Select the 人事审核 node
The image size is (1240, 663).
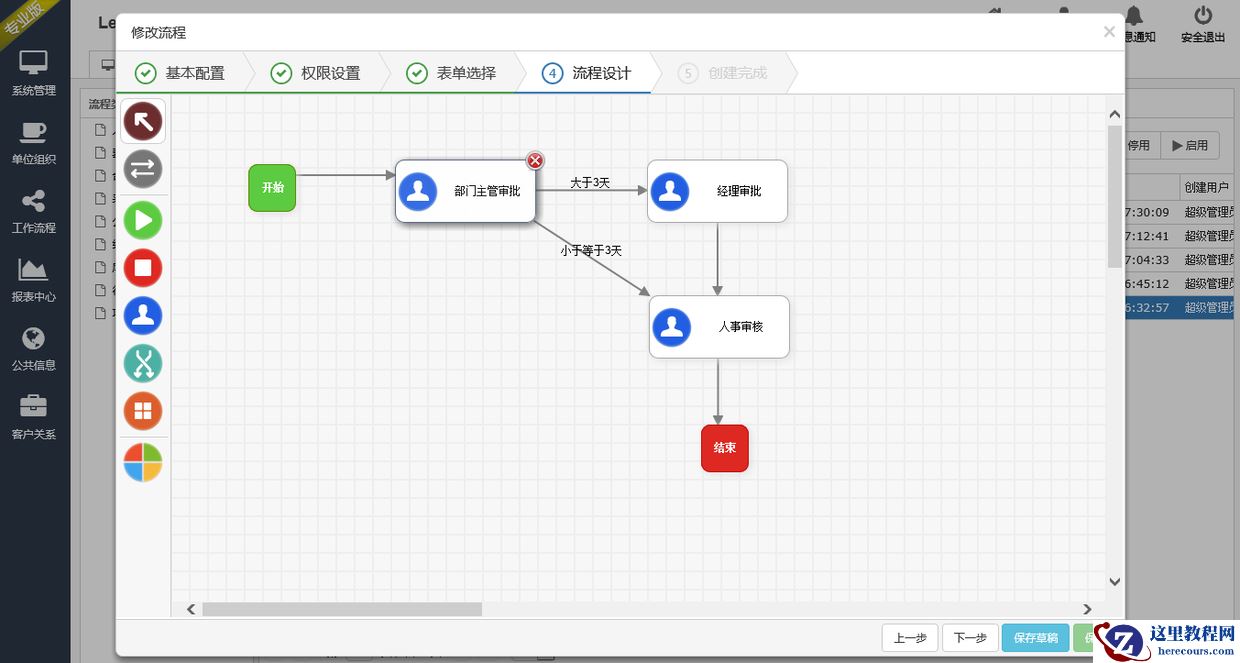tap(719, 327)
